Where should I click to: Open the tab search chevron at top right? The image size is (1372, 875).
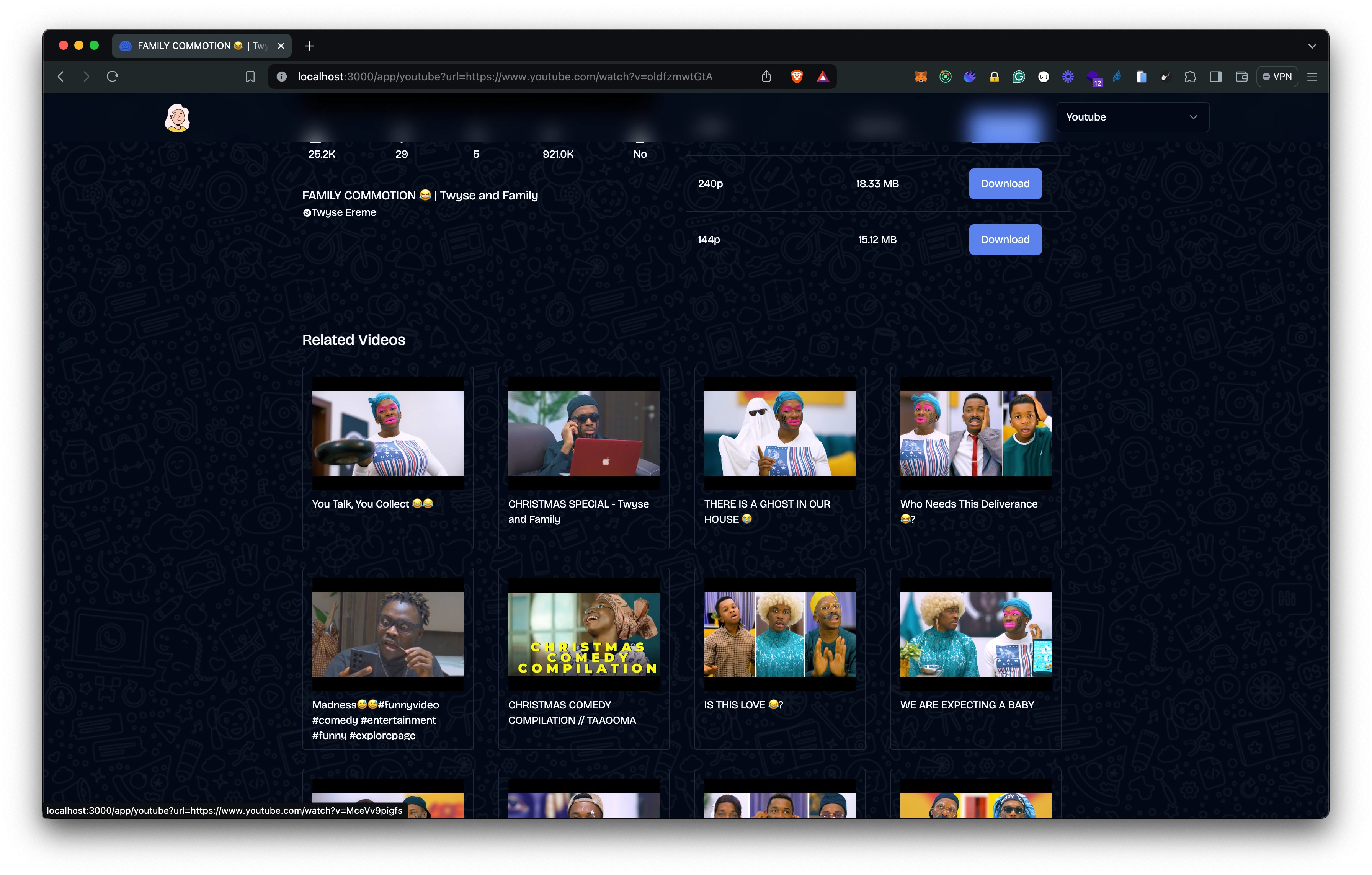[1312, 46]
